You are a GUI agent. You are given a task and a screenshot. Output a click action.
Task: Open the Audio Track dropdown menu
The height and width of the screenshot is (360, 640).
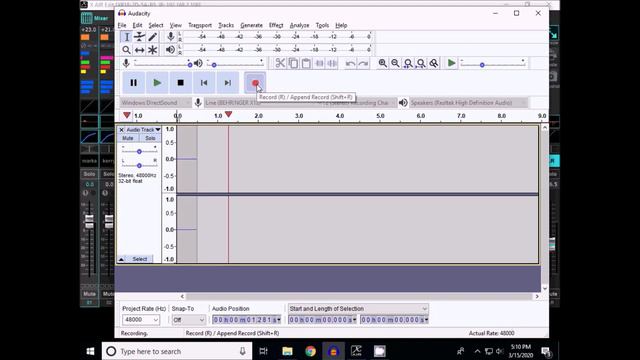[x=143, y=130]
